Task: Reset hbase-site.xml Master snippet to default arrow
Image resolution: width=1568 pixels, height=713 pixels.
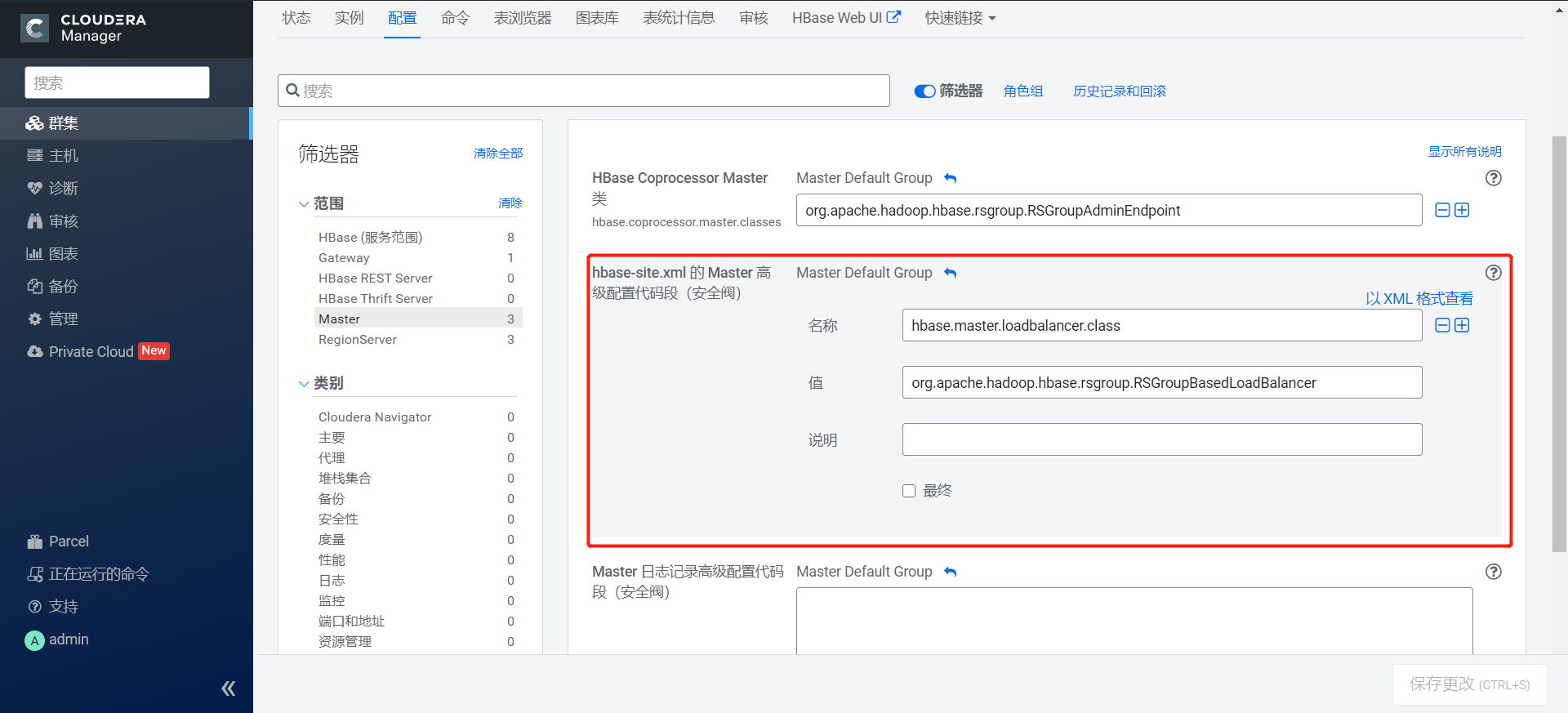Action: (x=951, y=273)
